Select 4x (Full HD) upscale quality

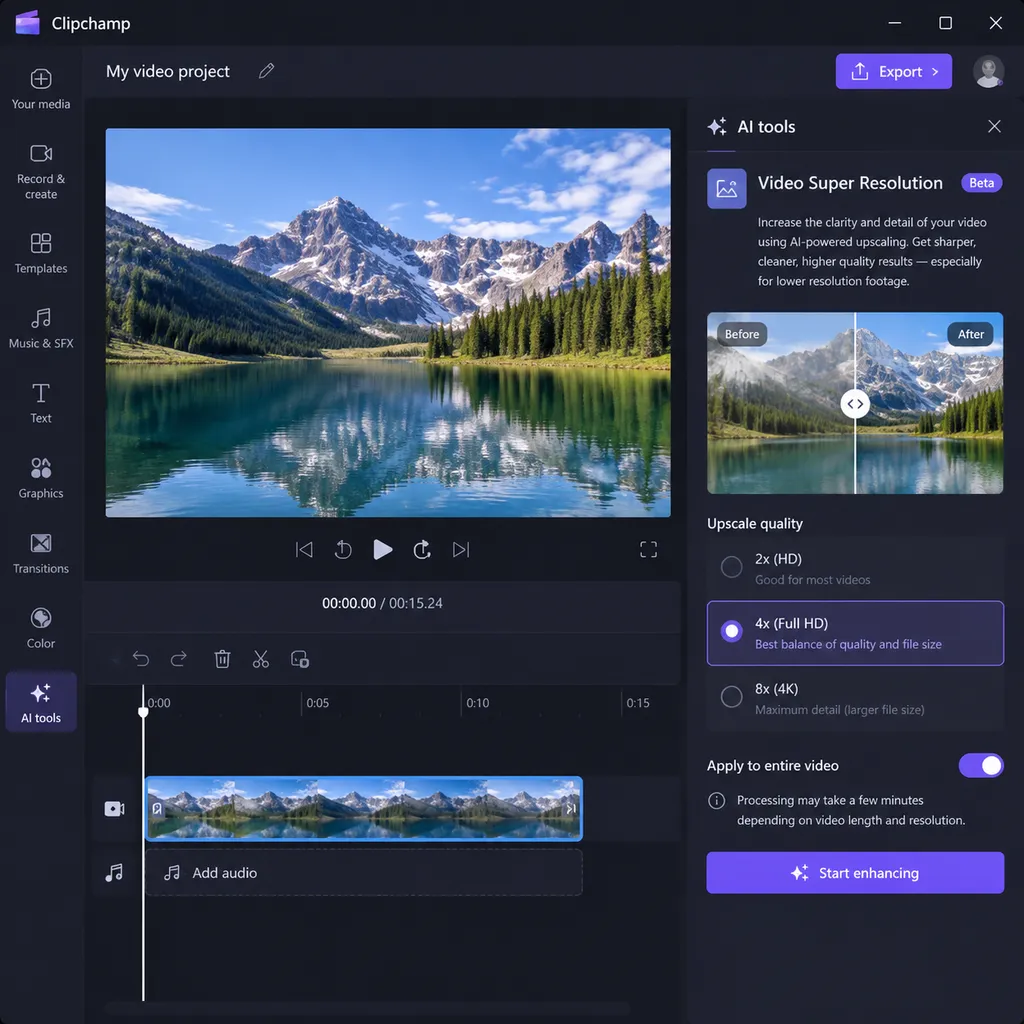click(855, 633)
